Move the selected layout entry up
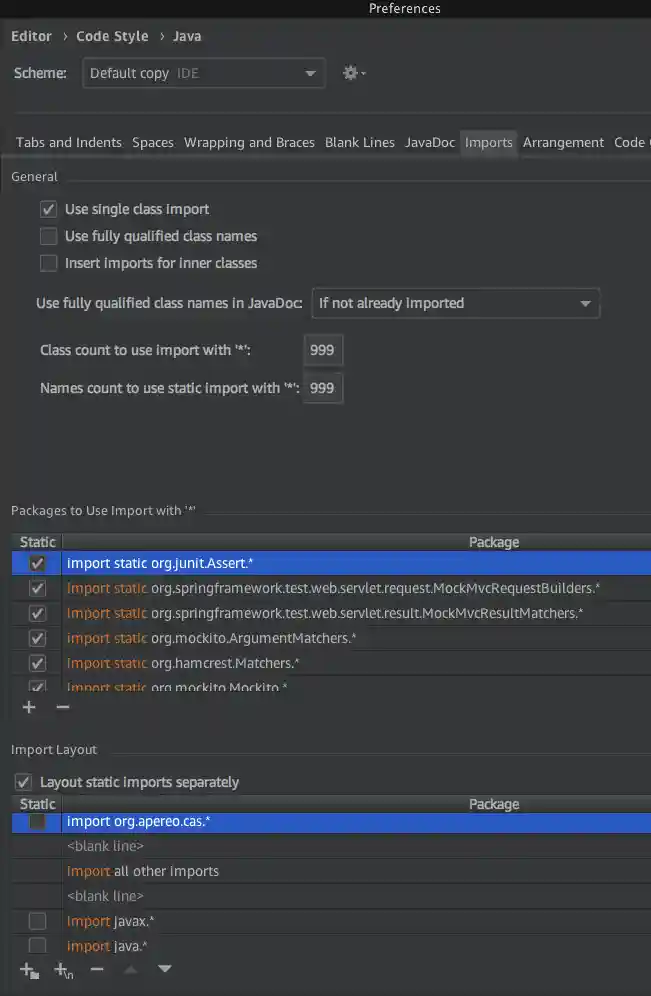Viewport: 651px width, 996px height. pos(132,969)
